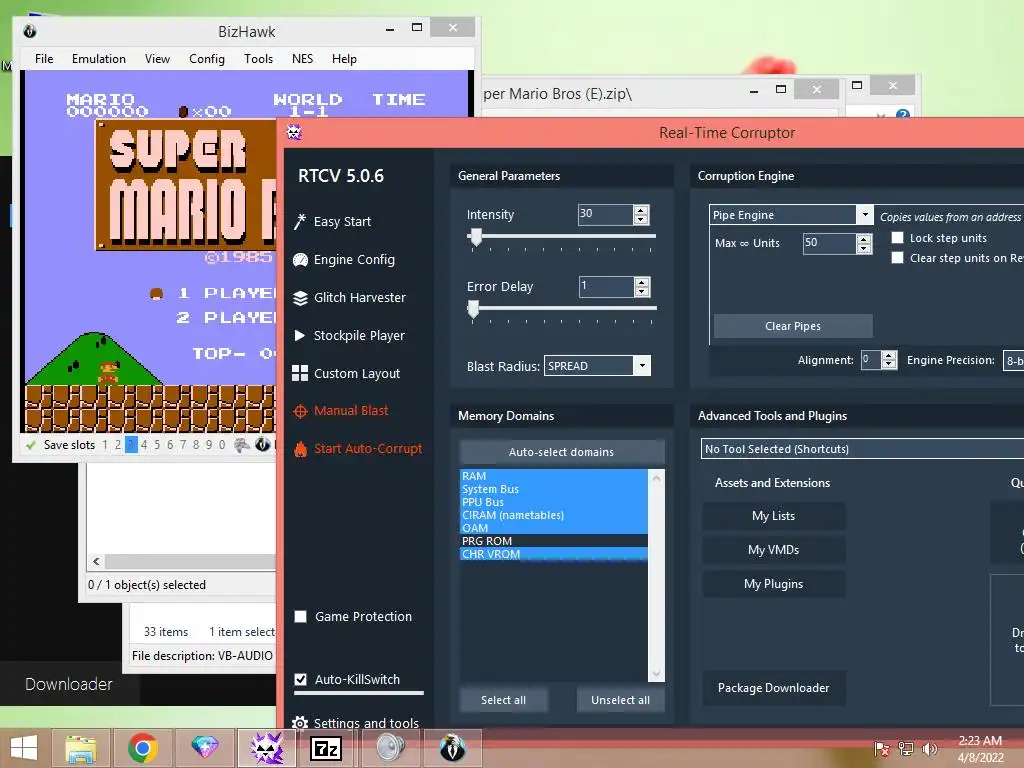Increase Intensity with the up spinner
Screen dimensions: 1024x768
(641, 210)
